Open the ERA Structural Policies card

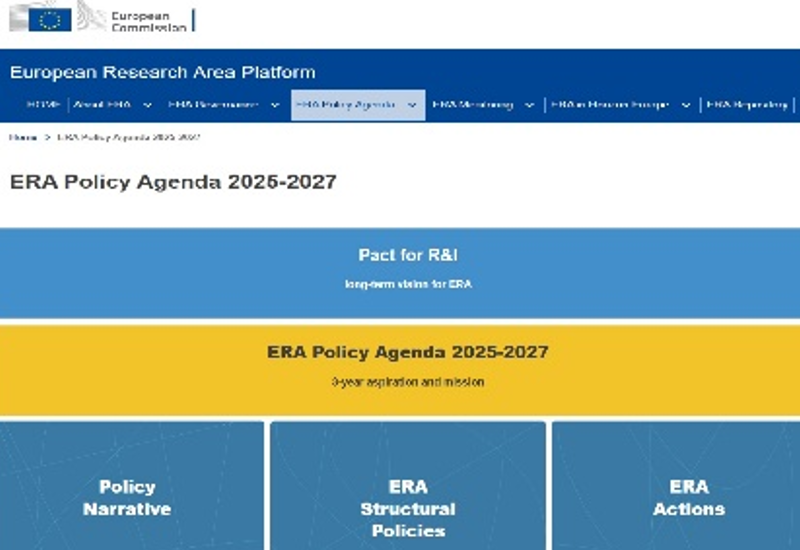pos(408,486)
